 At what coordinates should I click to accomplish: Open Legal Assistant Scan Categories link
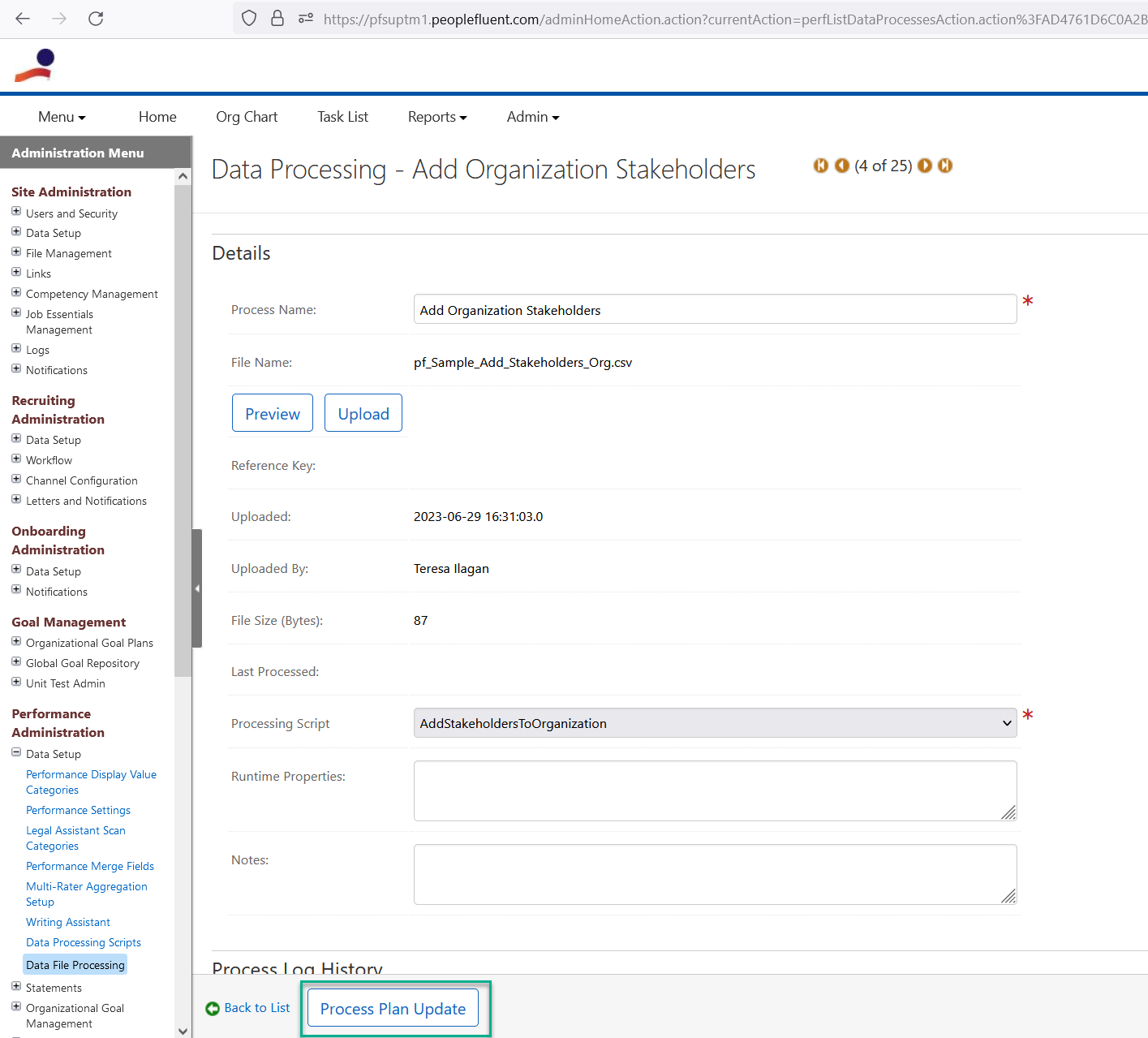[x=75, y=838]
